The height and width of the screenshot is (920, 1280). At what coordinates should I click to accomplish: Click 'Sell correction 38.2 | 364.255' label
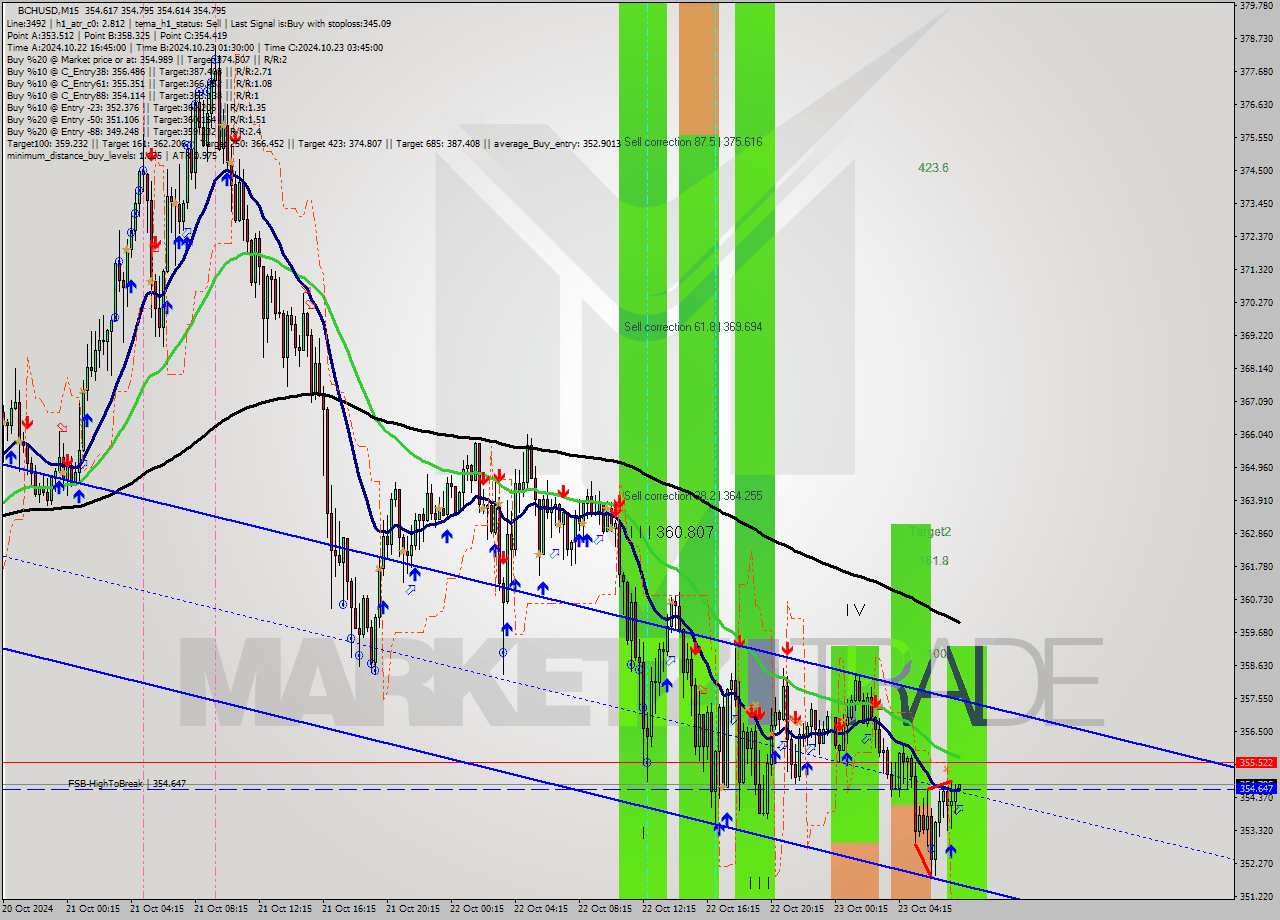pyautogui.click(x=693, y=496)
